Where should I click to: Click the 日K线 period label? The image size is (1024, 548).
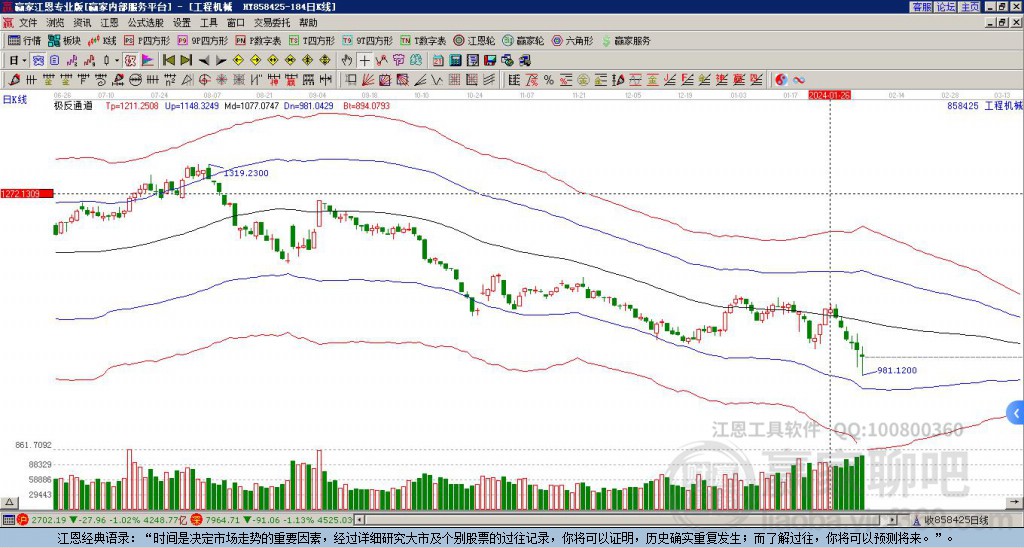[x=16, y=100]
